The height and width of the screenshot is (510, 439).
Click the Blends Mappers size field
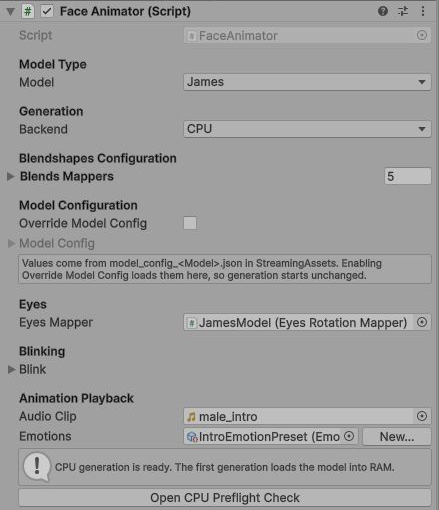(x=407, y=176)
